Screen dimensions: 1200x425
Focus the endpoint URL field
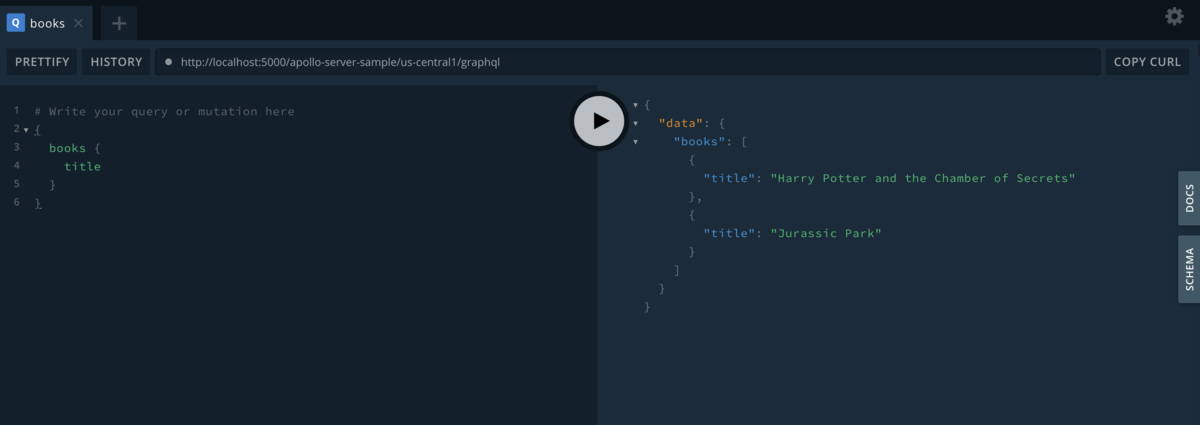(628, 62)
